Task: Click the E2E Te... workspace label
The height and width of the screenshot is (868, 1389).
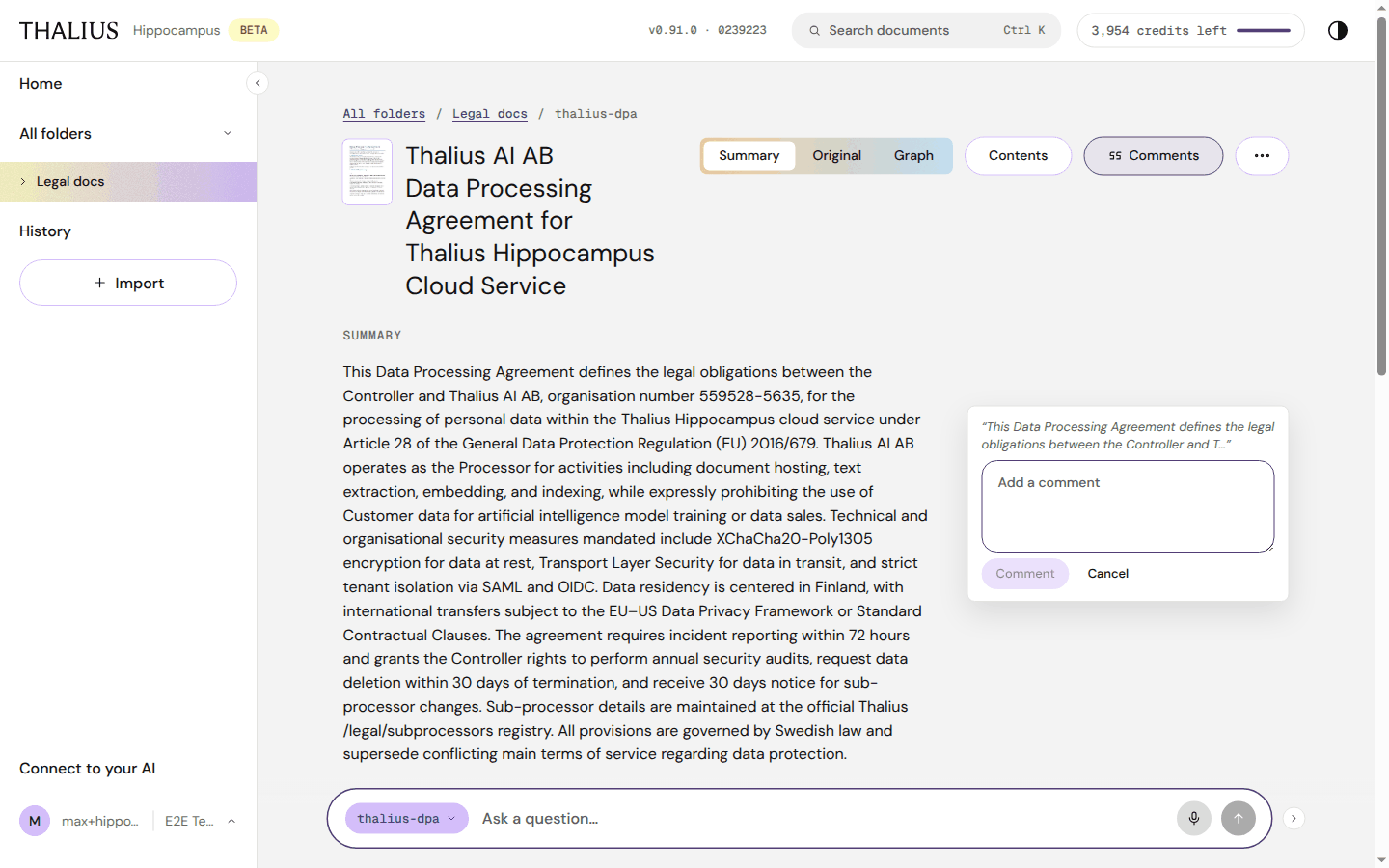Action: [189, 821]
